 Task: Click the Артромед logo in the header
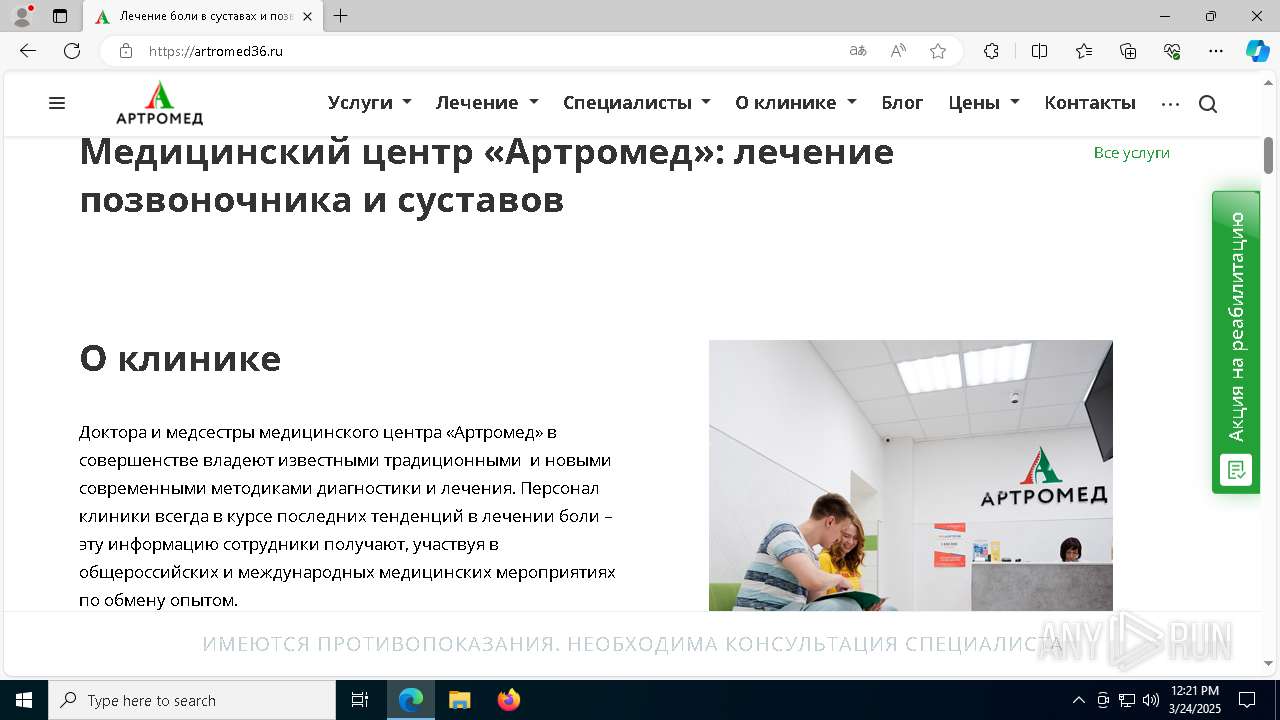click(x=159, y=103)
